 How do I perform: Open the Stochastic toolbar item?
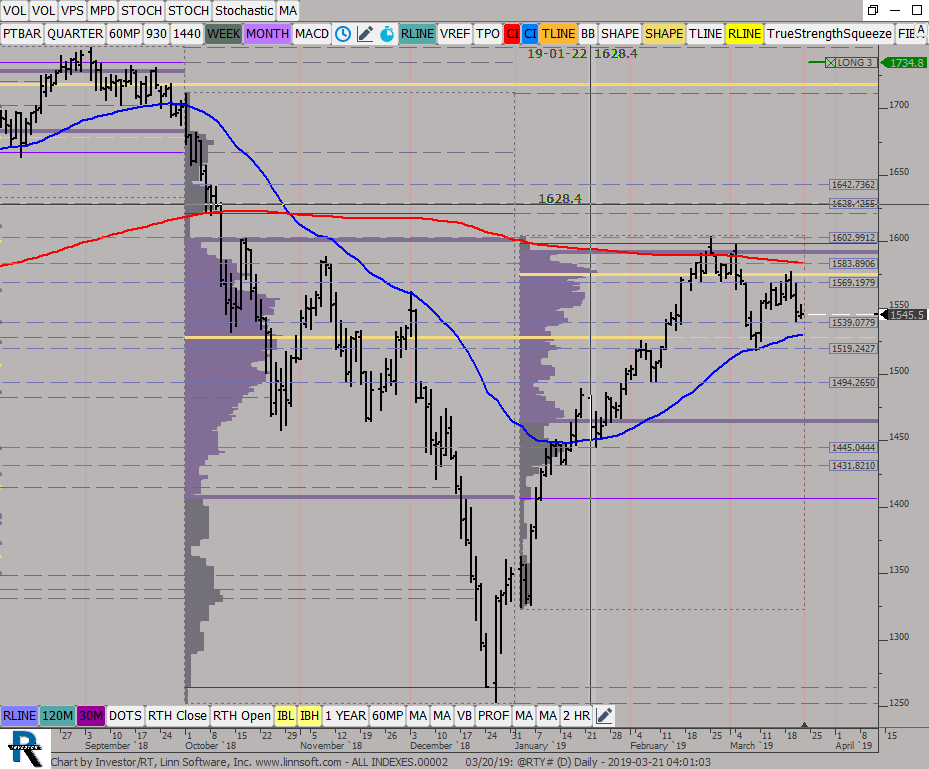pyautogui.click(x=244, y=10)
